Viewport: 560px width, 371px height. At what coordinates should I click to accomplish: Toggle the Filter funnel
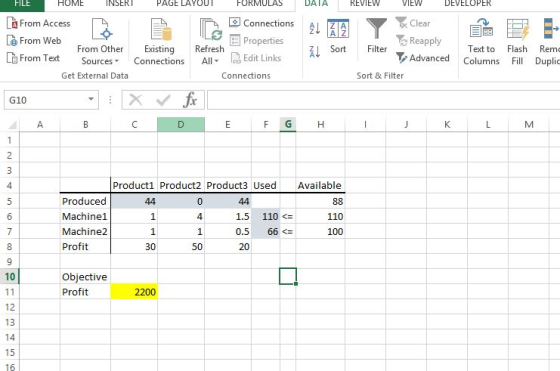pyautogui.click(x=377, y=36)
